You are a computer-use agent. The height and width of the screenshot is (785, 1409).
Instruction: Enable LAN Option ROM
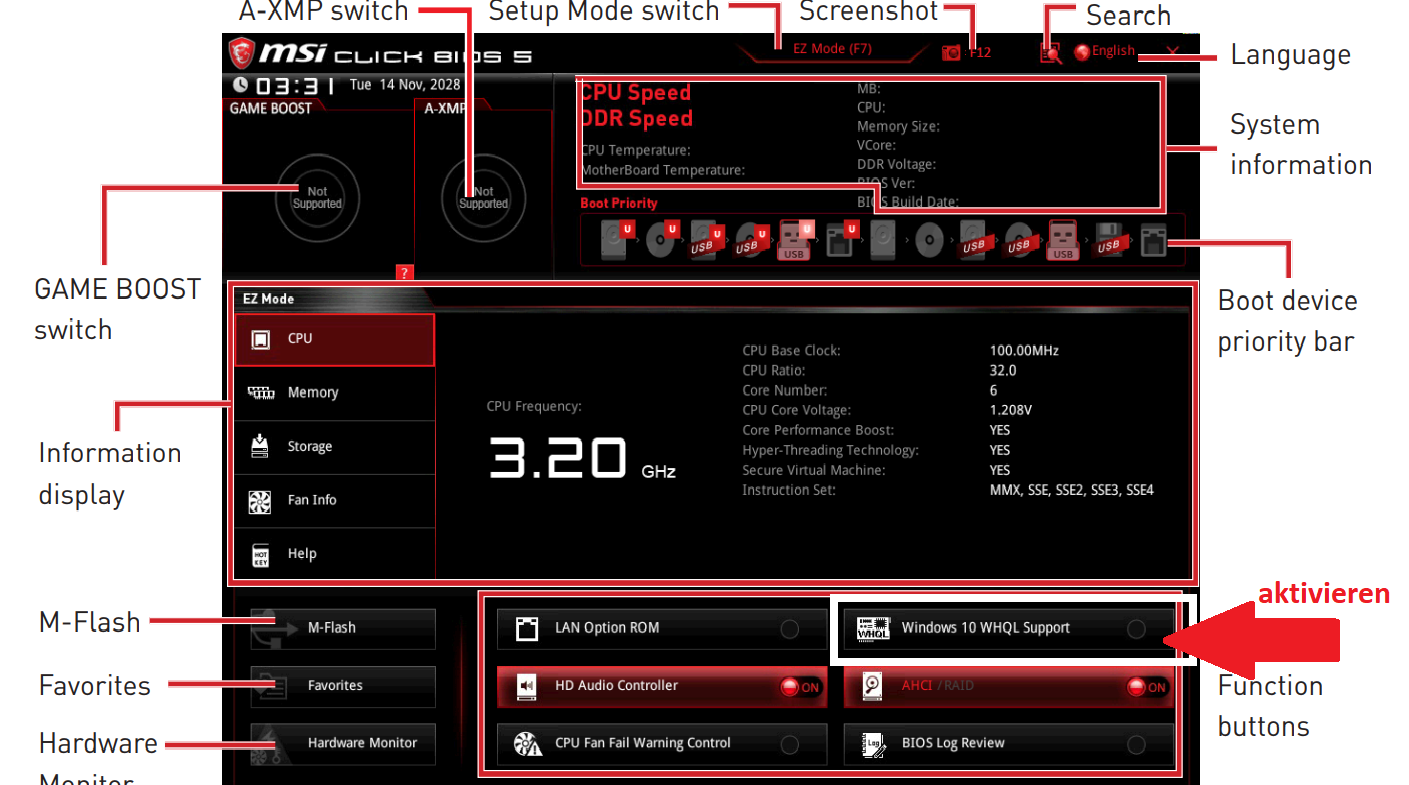(662, 629)
